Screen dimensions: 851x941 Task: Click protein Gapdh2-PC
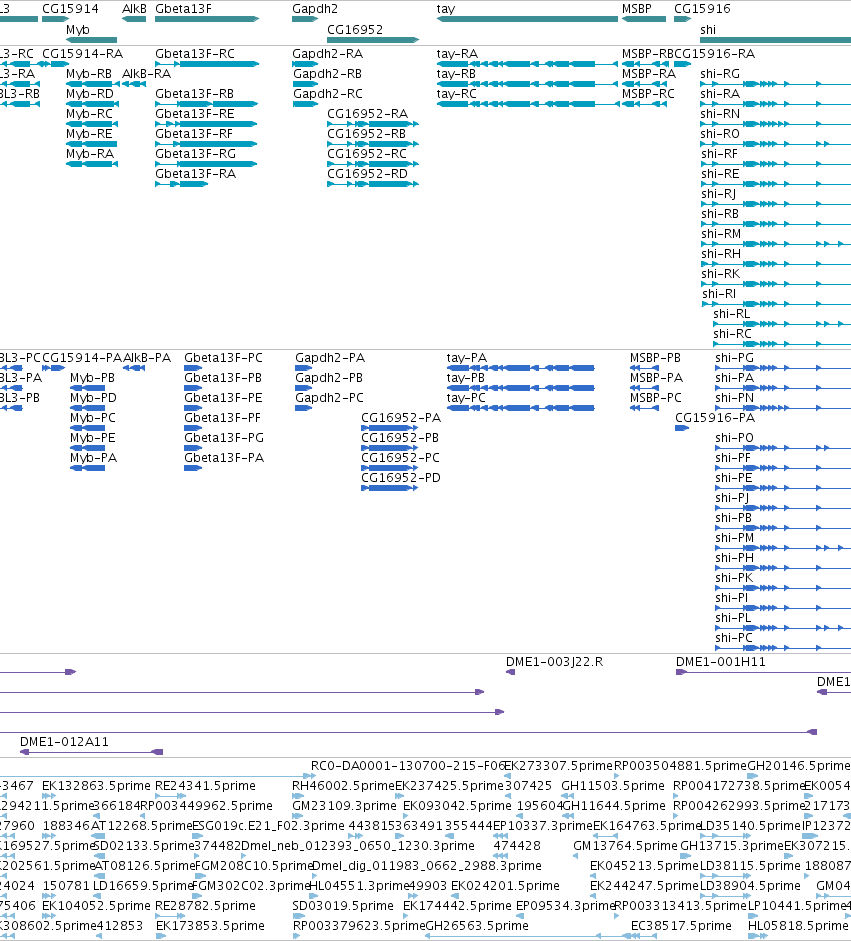(x=329, y=397)
